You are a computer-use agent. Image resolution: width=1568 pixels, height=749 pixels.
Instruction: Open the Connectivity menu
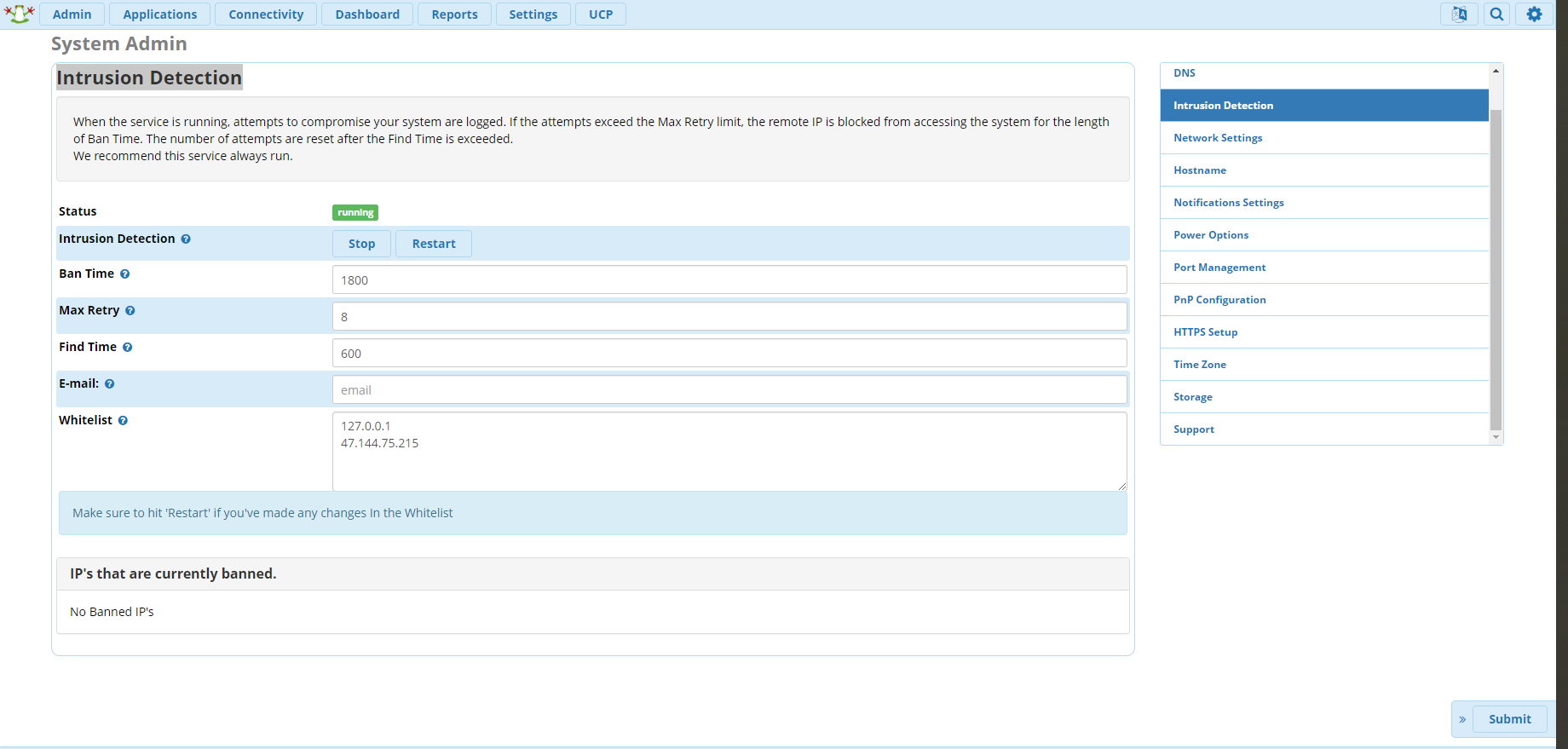pos(266,14)
